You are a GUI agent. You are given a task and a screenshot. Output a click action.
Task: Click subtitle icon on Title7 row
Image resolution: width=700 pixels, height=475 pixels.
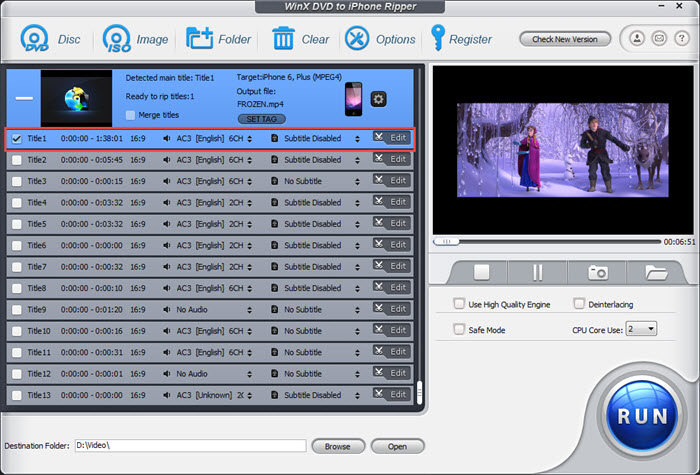tap(275, 267)
